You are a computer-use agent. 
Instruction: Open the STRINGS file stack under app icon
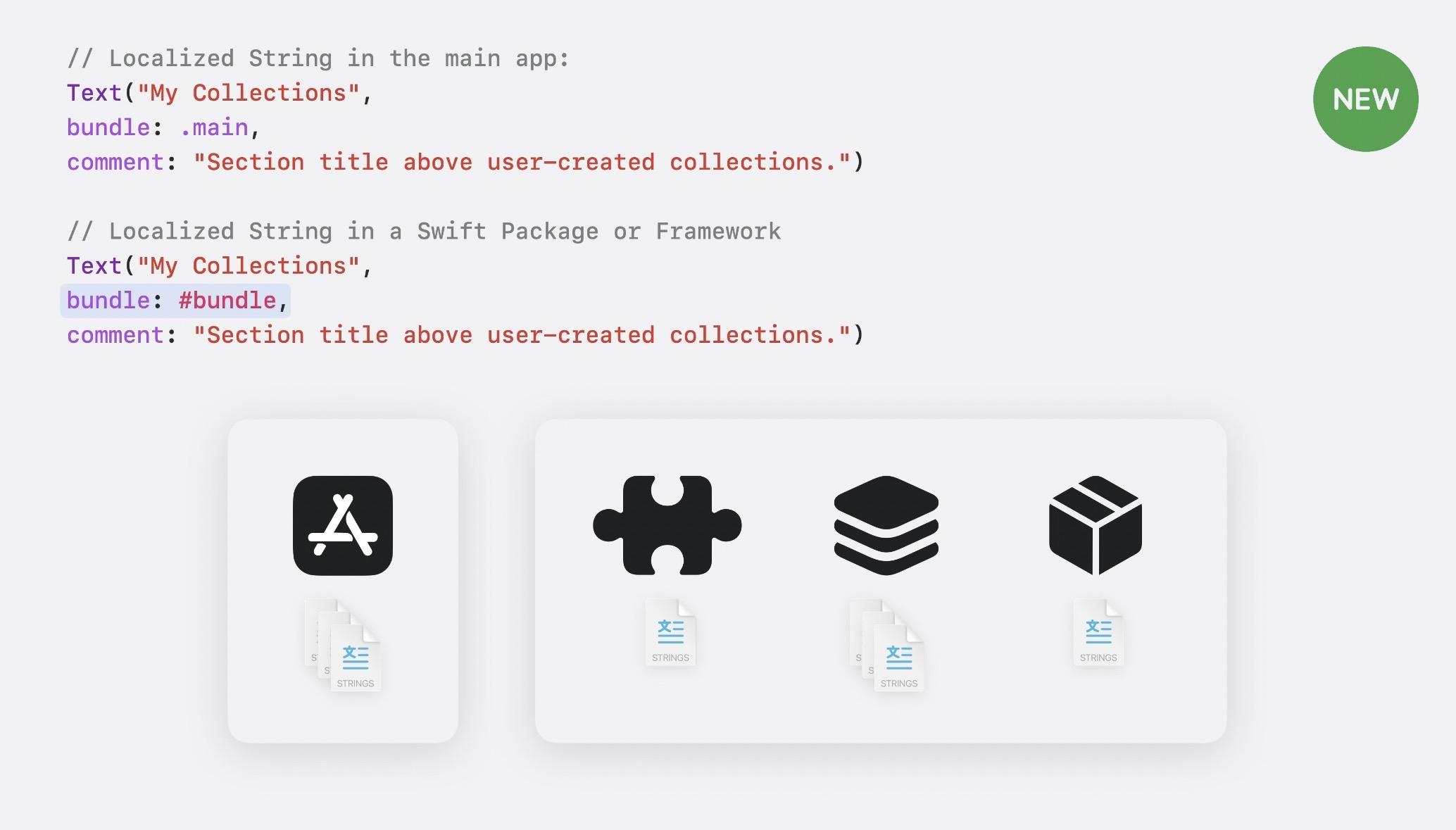coord(344,646)
